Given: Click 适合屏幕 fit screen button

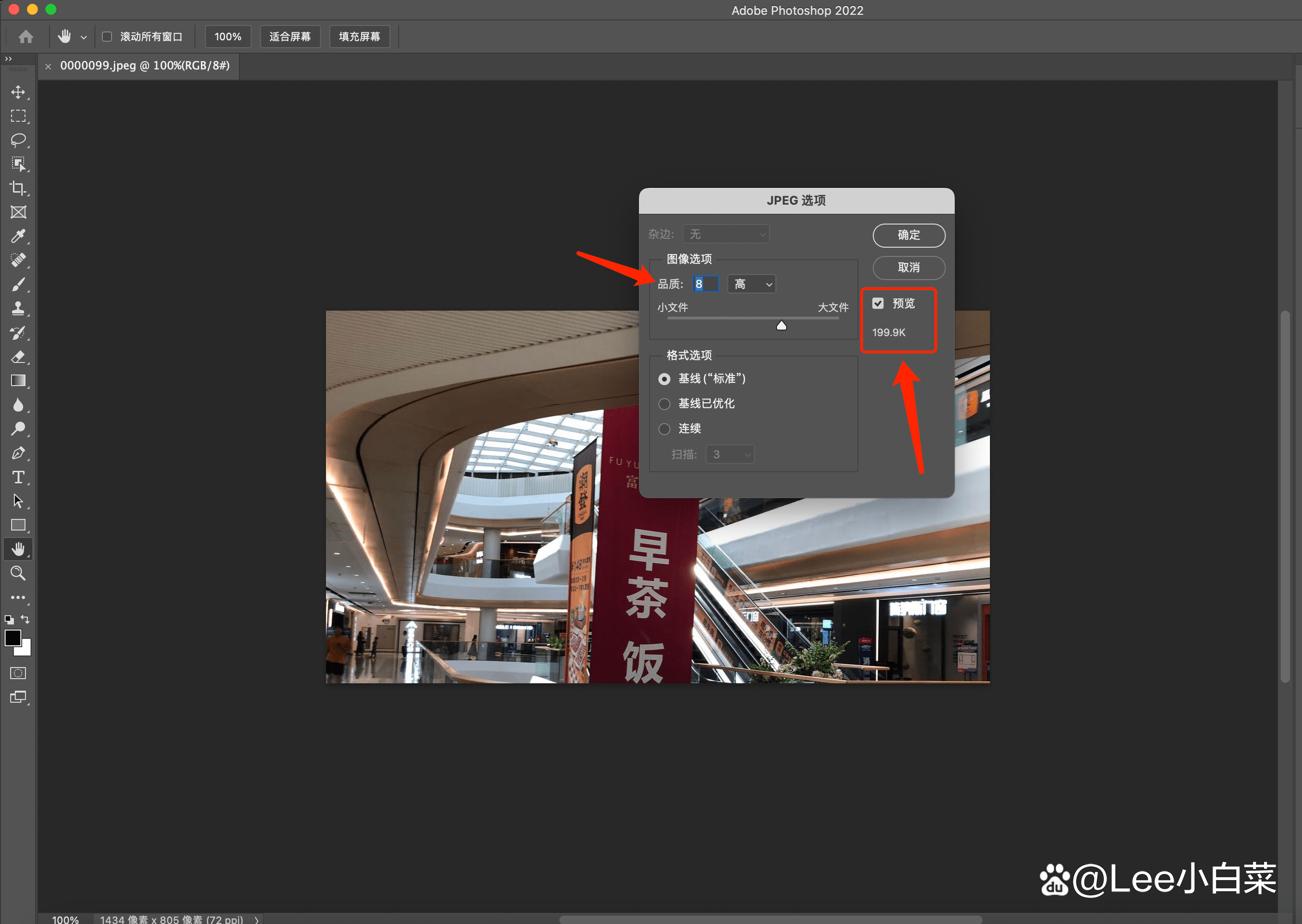Looking at the screenshot, I should (x=290, y=37).
